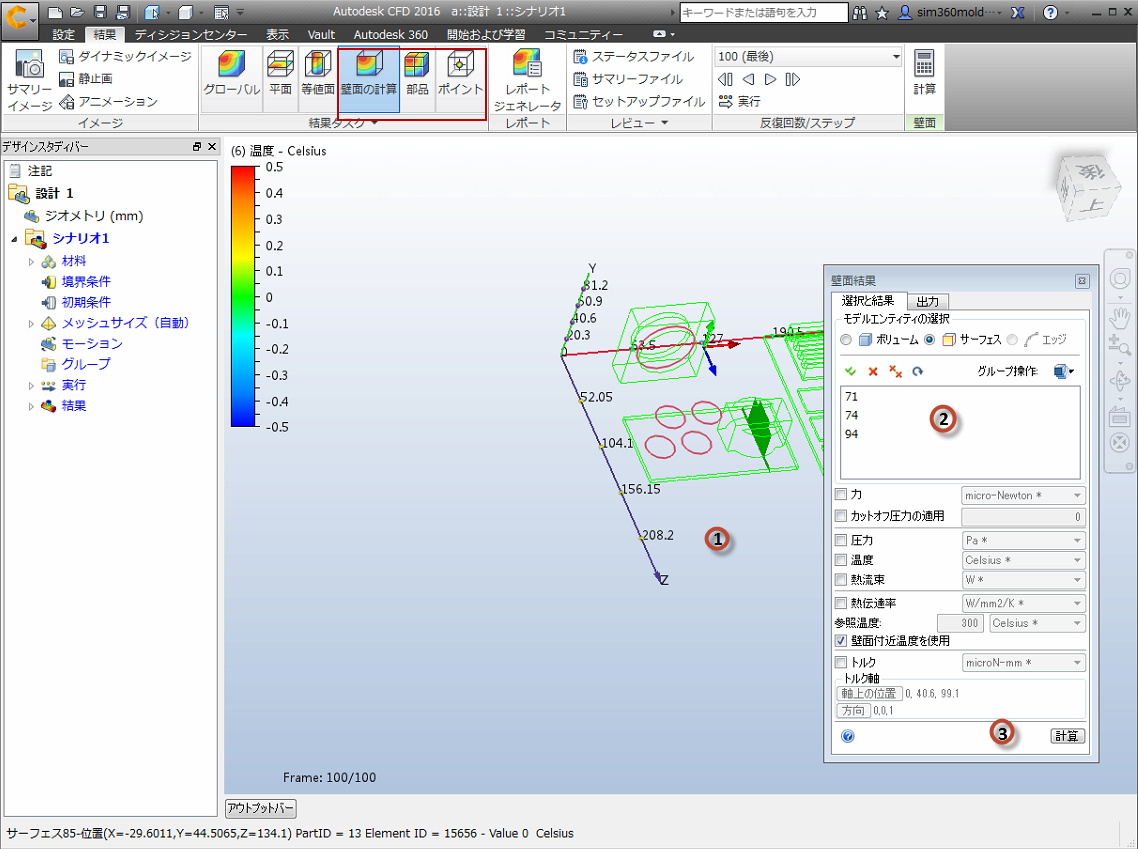Switch to the 設定 ribbon tab
The height and width of the screenshot is (849, 1138).
pyautogui.click(x=64, y=34)
